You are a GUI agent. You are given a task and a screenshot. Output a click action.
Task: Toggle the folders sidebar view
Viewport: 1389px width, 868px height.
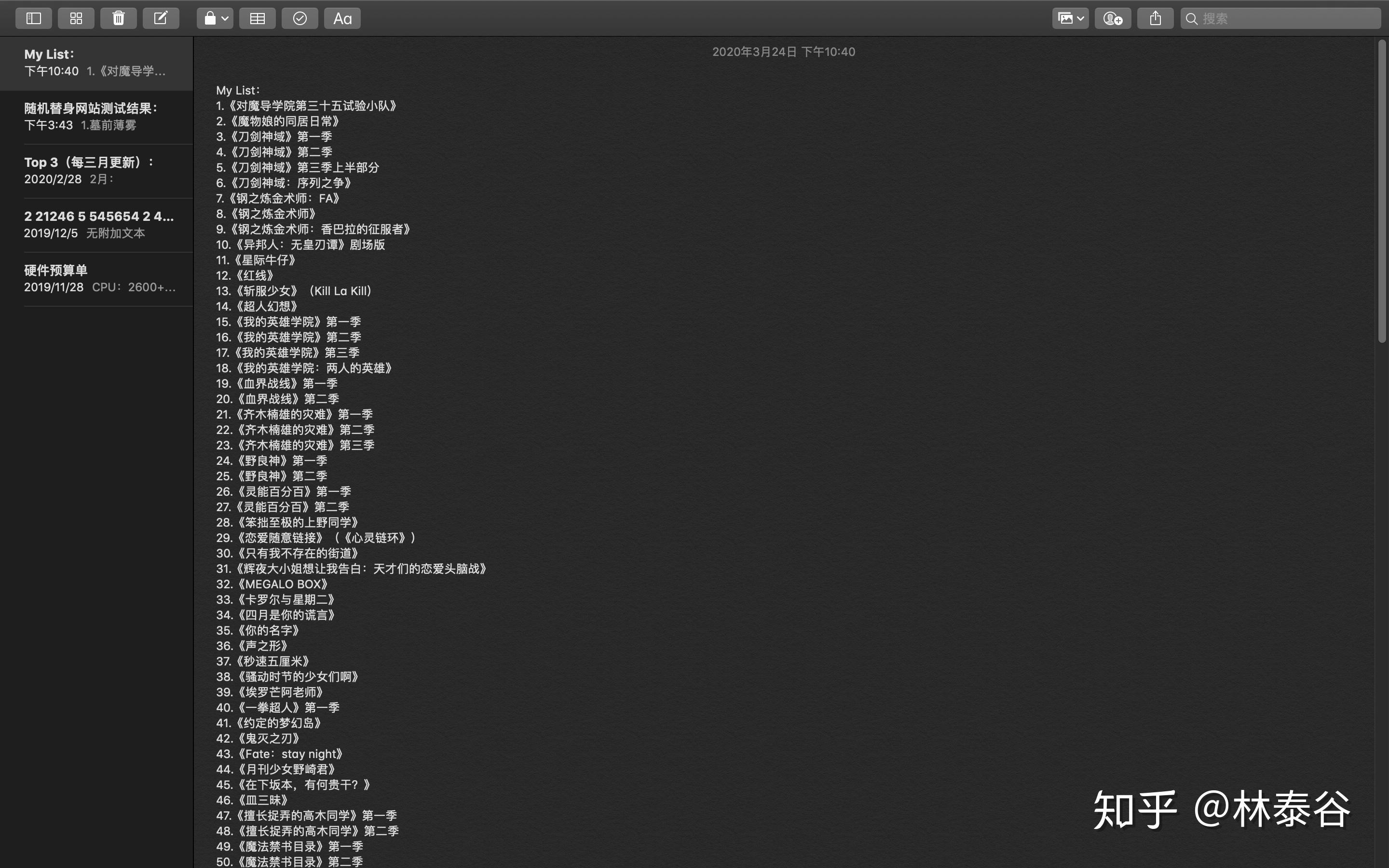(x=34, y=18)
